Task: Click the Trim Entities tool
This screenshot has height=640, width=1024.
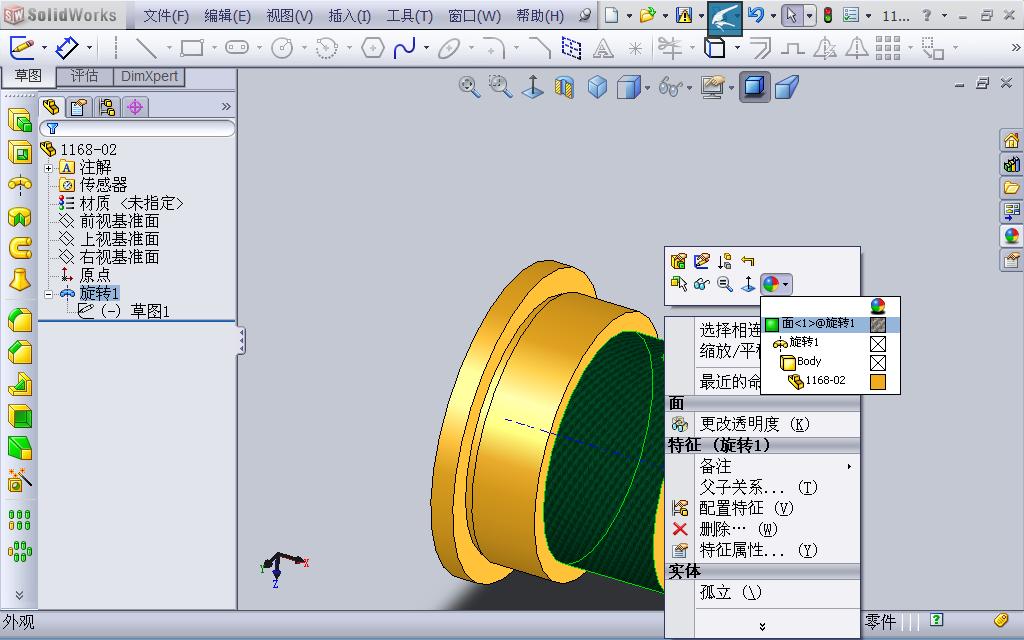Action: coord(669,48)
